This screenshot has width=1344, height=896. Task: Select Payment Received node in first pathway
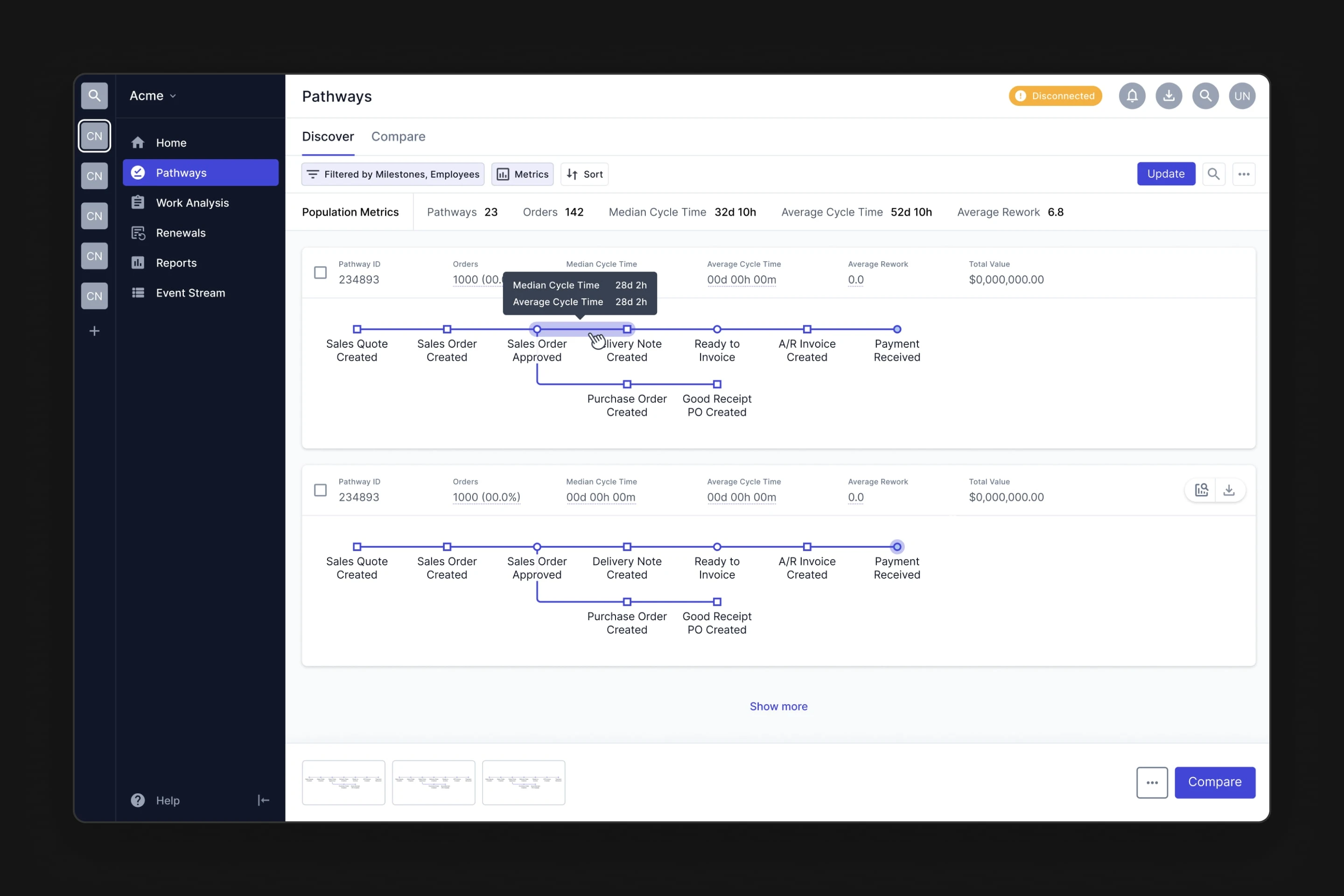(896, 329)
